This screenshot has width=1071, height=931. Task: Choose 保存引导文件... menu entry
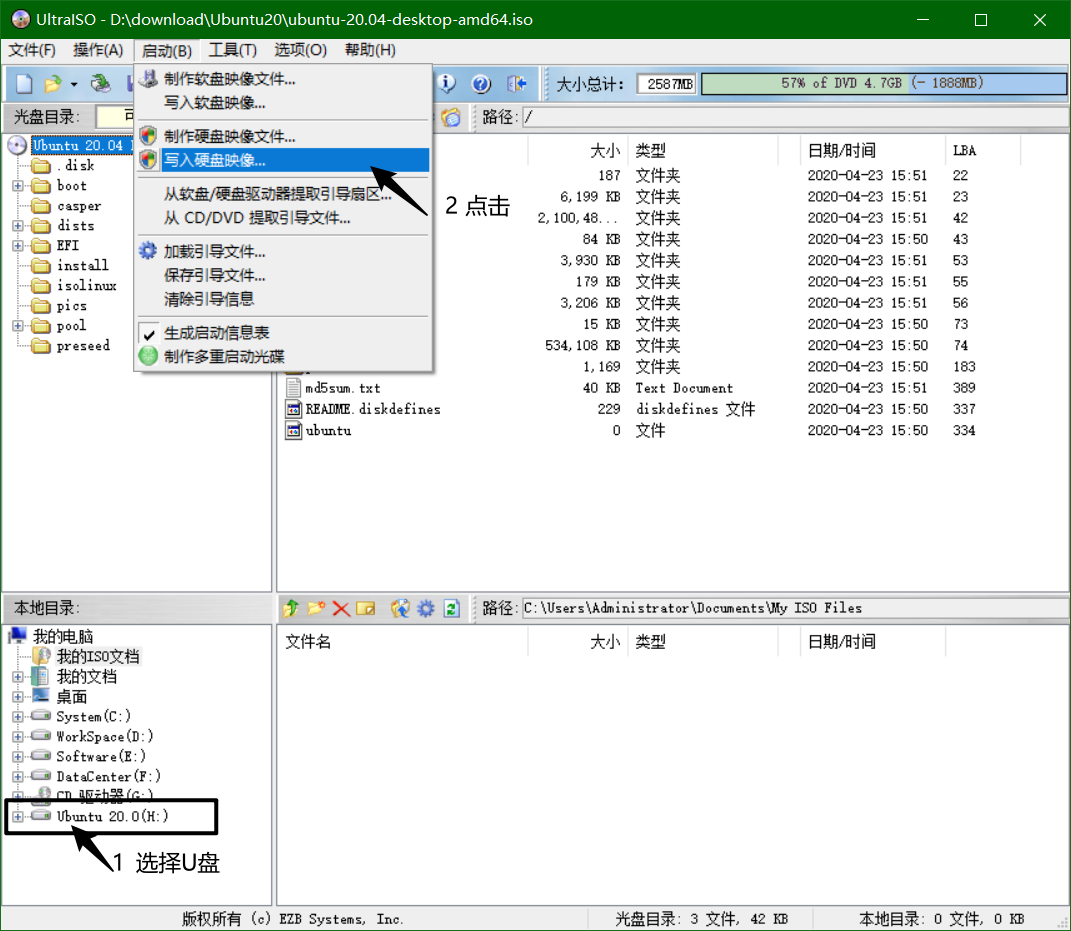pyautogui.click(x=283, y=275)
